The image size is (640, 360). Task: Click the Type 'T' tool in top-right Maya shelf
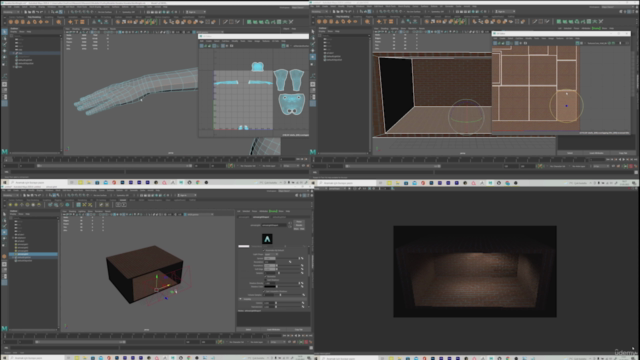pos(385,22)
